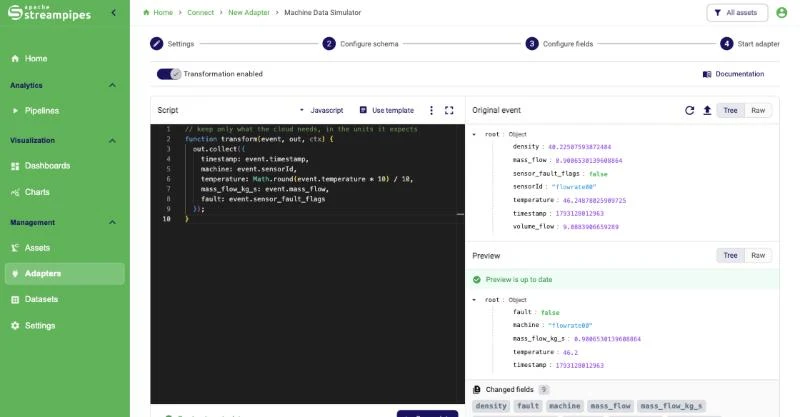Go to the Settings wizard step
The height and width of the screenshot is (417, 800).
(x=172, y=44)
